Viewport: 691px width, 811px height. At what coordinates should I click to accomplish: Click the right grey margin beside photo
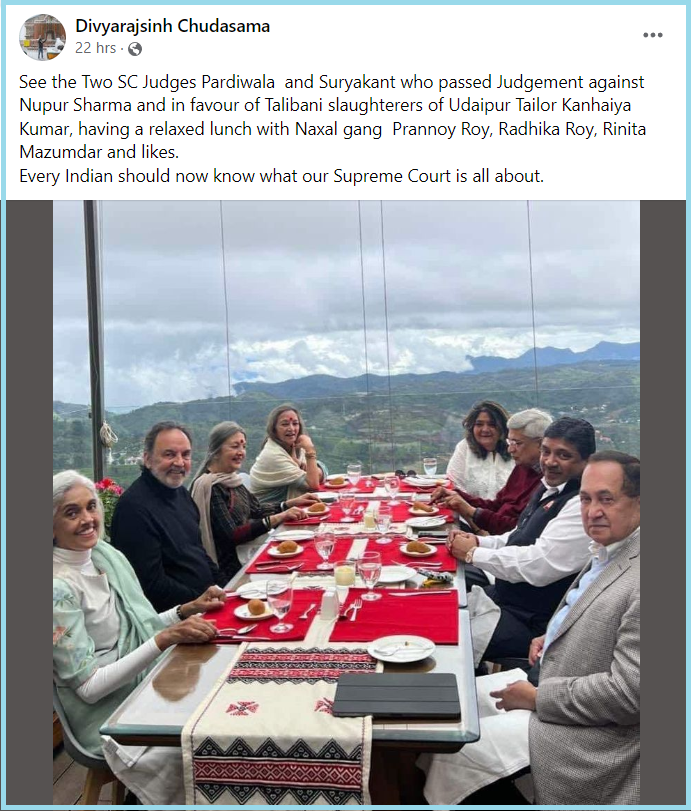[663, 502]
